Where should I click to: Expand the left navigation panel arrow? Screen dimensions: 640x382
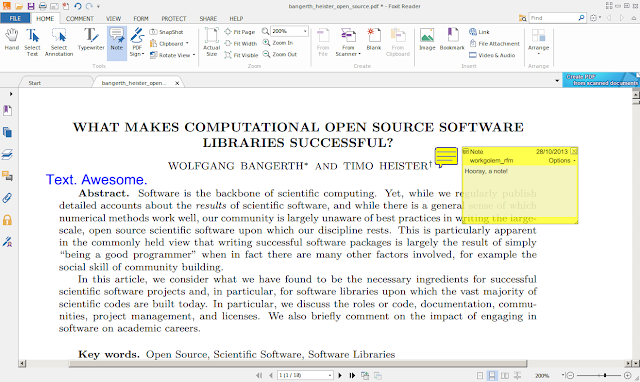(x=11, y=94)
